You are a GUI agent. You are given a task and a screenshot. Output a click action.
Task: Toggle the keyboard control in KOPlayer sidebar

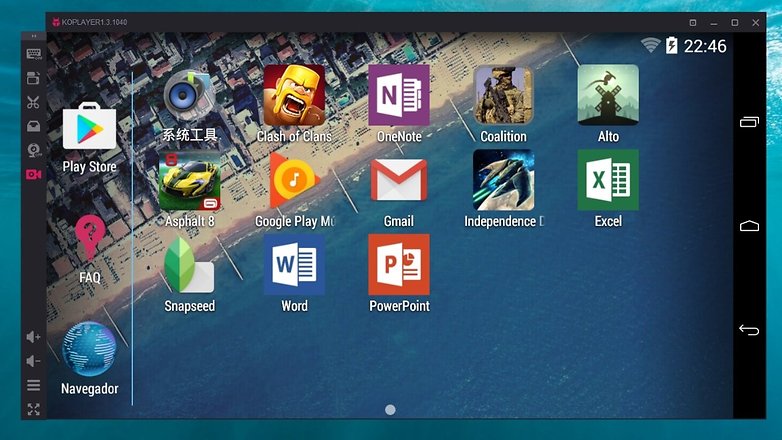tap(34, 54)
